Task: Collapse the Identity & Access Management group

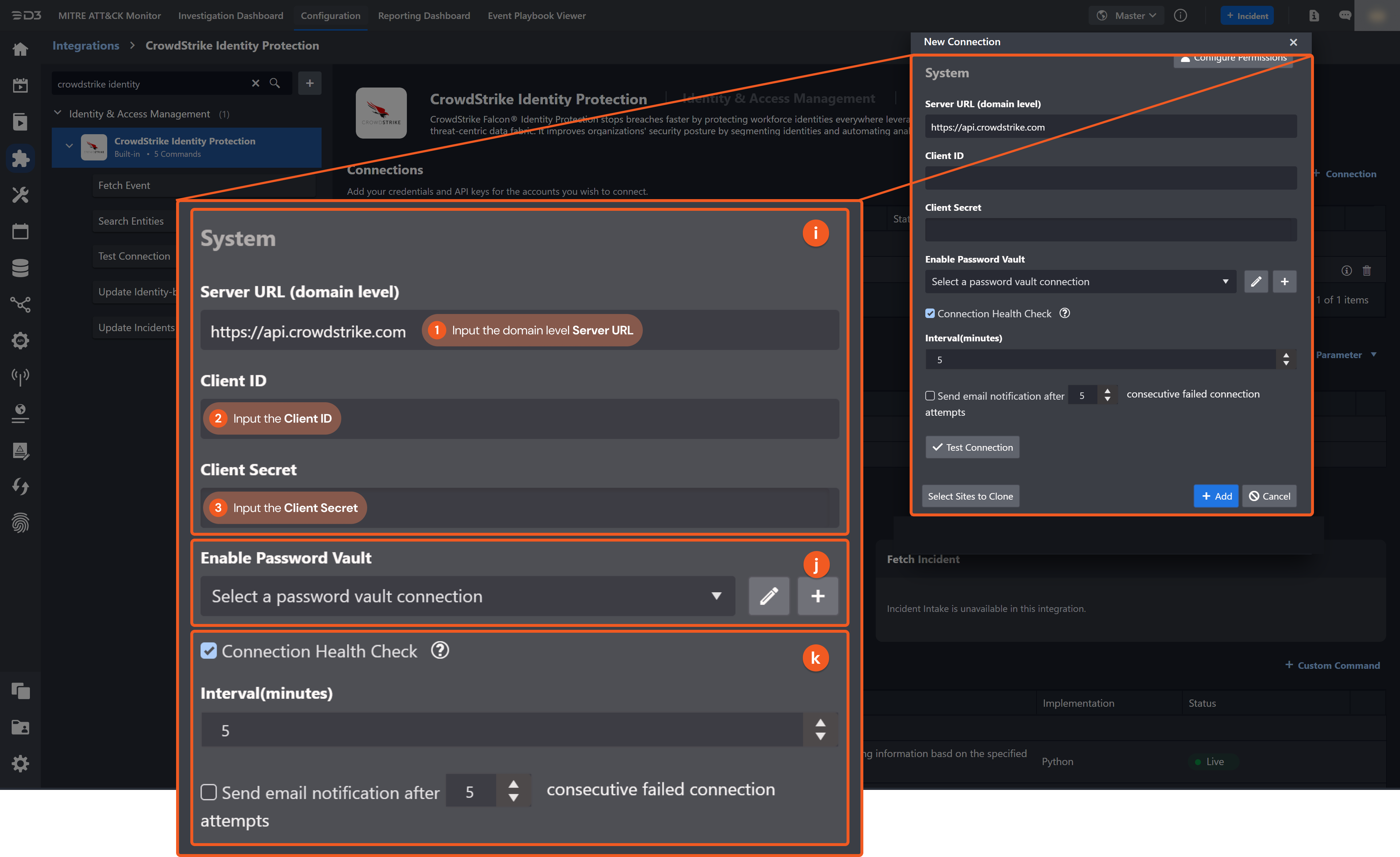Action: pyautogui.click(x=57, y=113)
